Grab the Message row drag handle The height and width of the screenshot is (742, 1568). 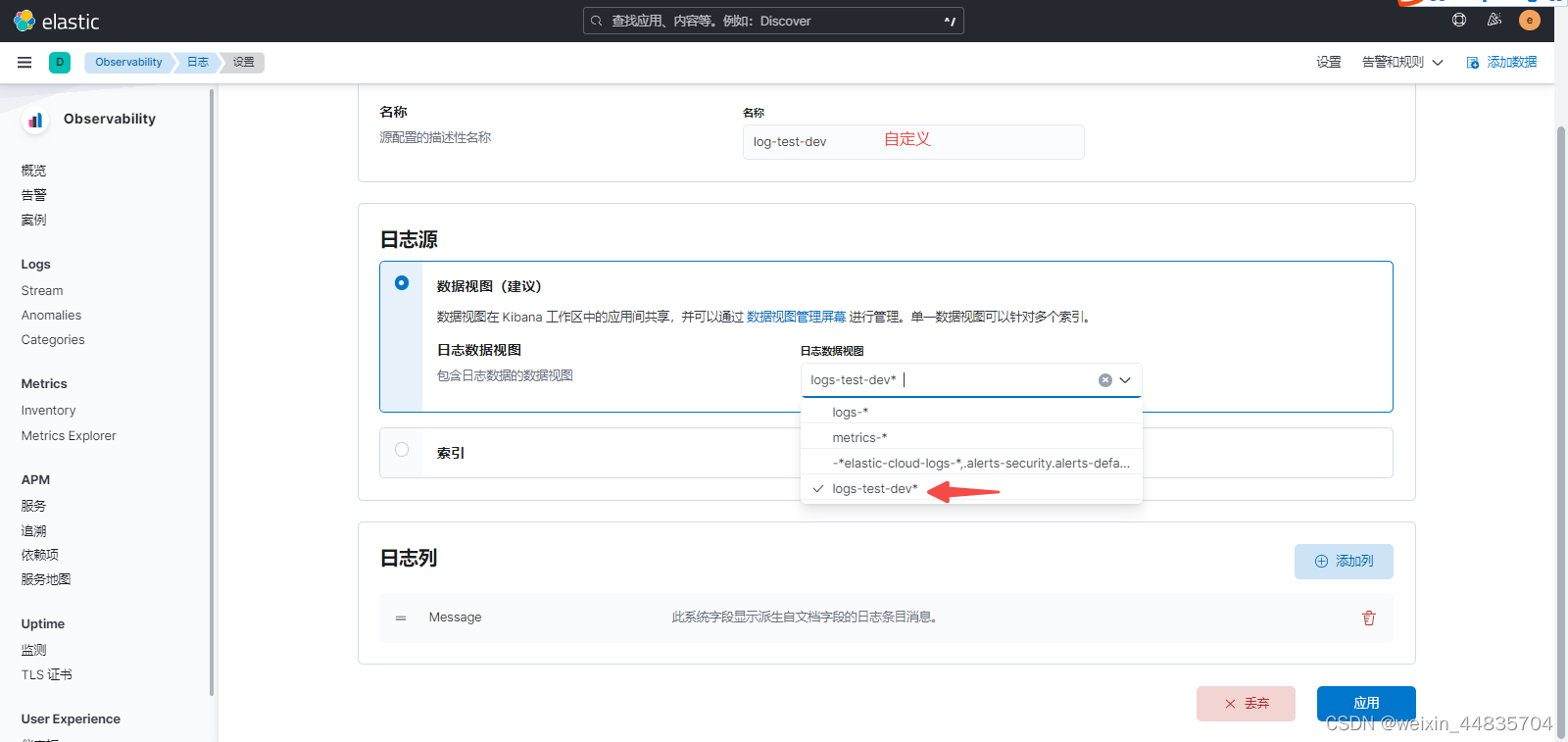[401, 618]
